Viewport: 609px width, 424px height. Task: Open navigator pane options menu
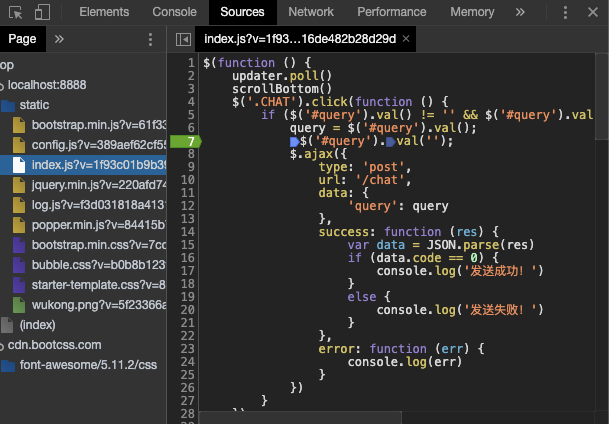pyautogui.click(x=150, y=39)
